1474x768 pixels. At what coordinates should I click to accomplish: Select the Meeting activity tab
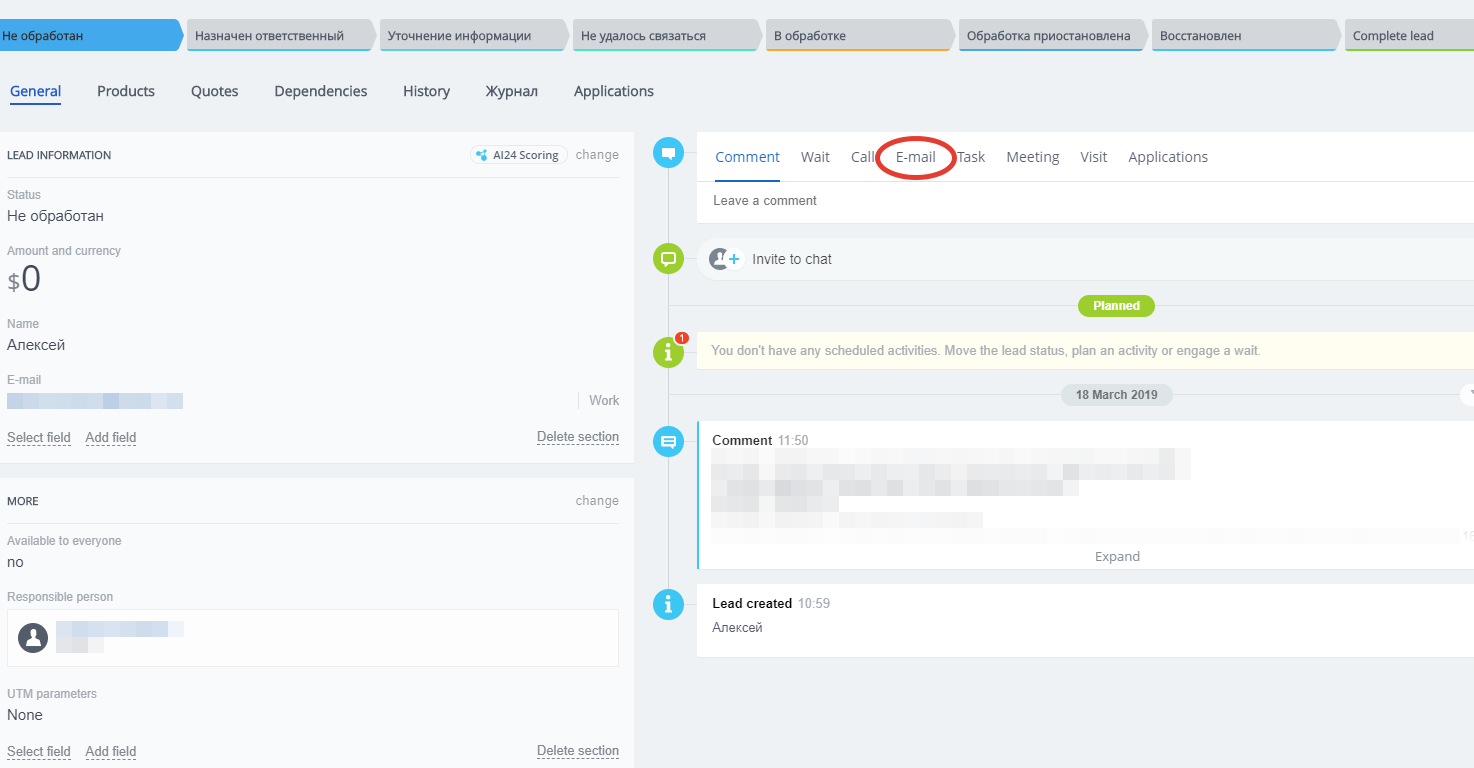[x=1033, y=157]
